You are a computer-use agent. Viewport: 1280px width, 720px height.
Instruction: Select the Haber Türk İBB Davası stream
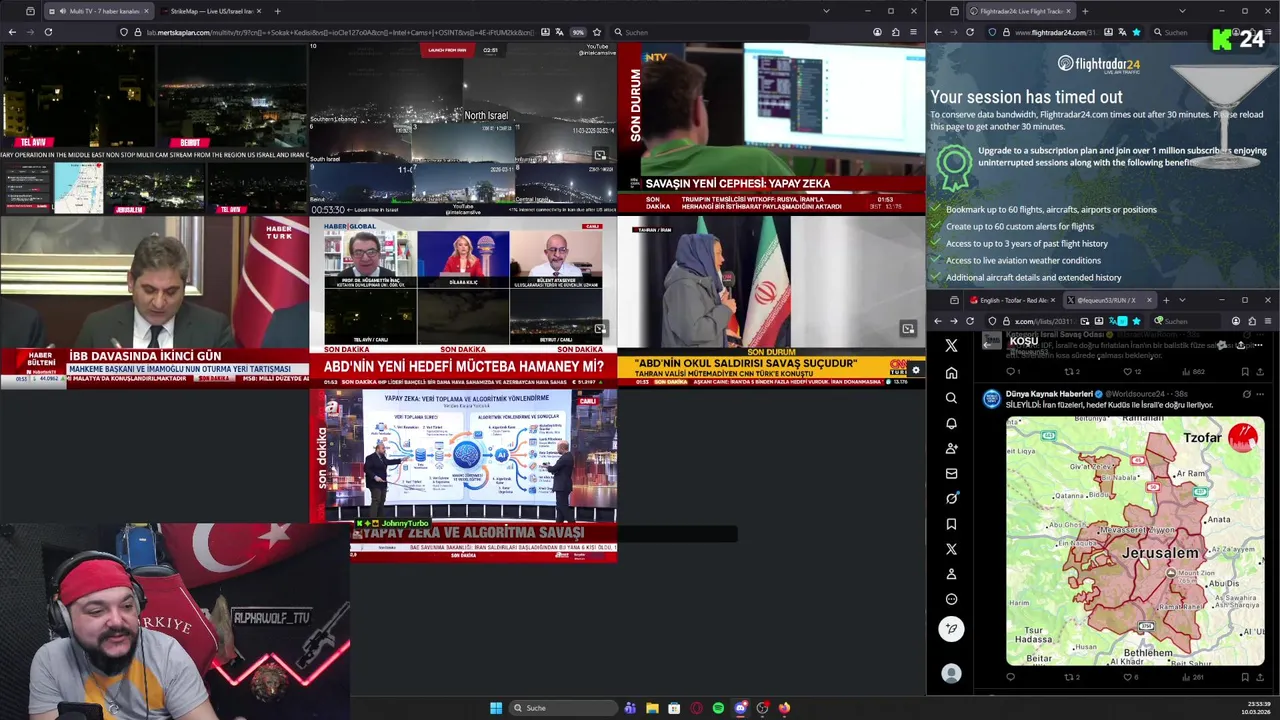[x=154, y=302]
